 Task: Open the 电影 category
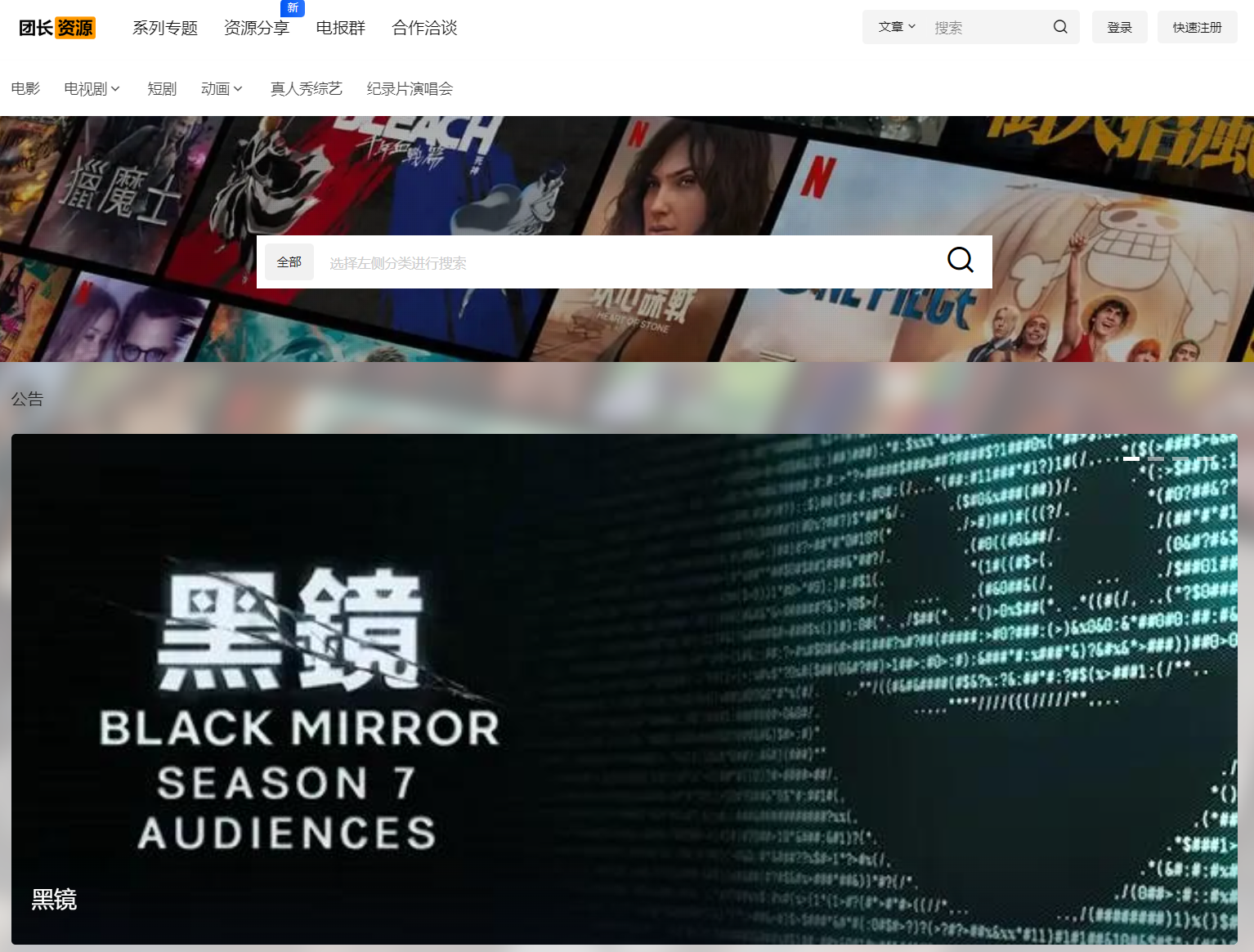[x=25, y=89]
